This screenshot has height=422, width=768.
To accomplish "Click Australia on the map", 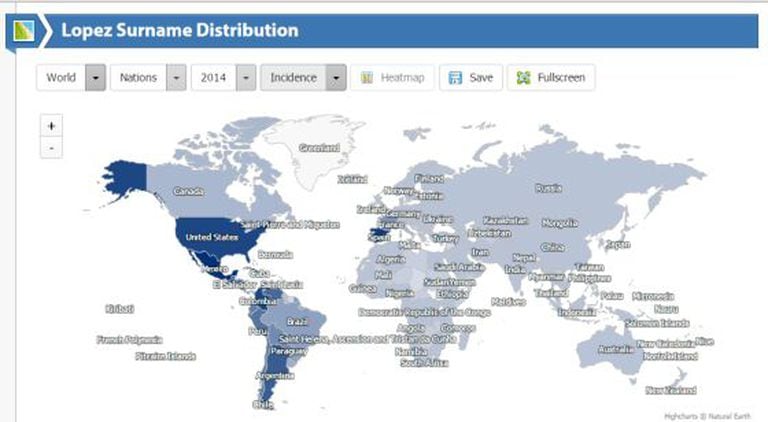I will tap(615, 349).
